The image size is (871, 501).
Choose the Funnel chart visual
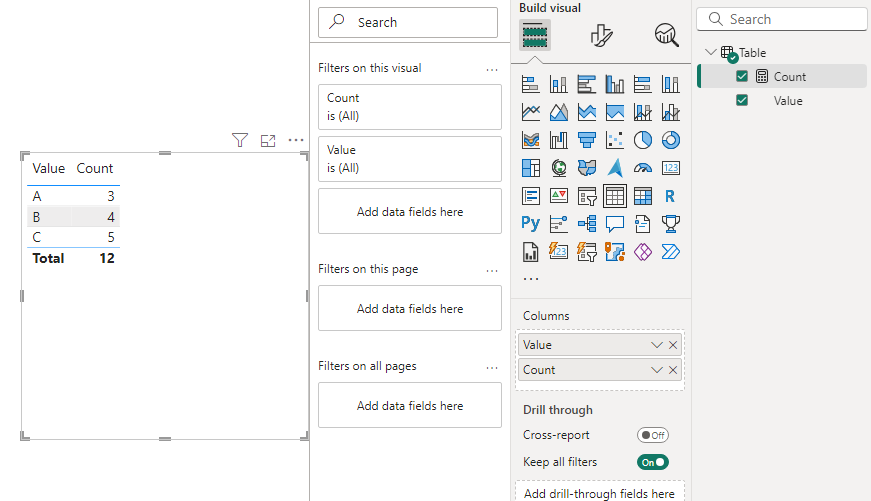click(587, 140)
